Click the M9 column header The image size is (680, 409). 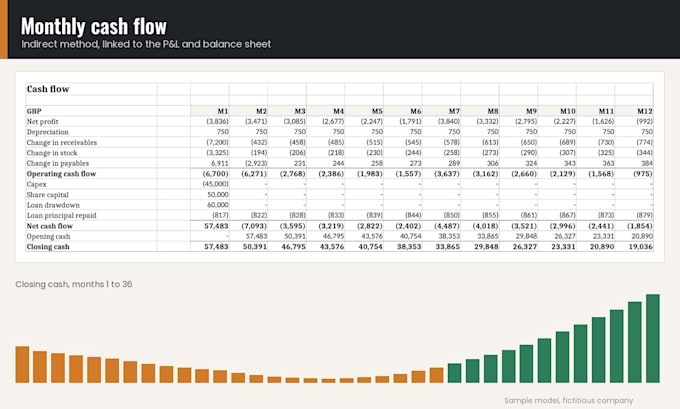point(531,111)
